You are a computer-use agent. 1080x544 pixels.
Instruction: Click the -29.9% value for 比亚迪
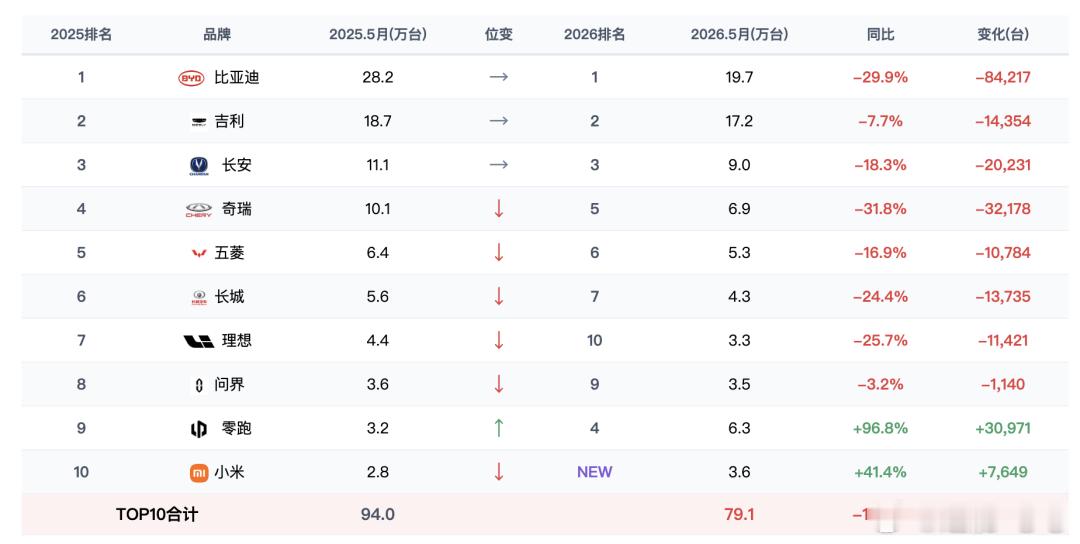(880, 77)
